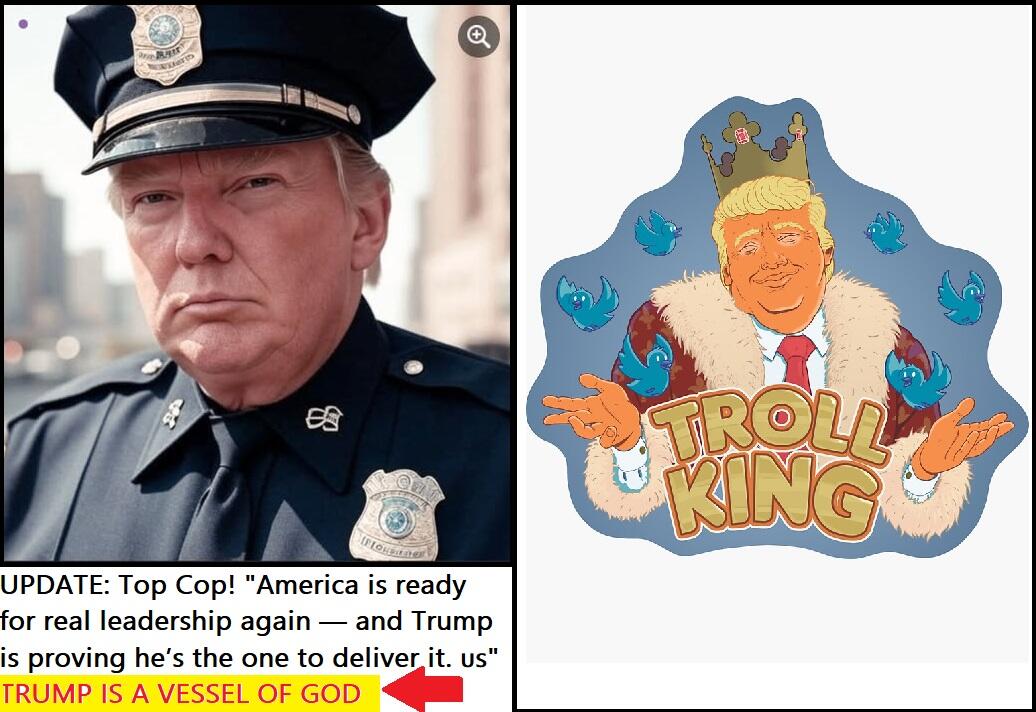
Task: Click the badge on the police cap
Action: tap(165, 44)
